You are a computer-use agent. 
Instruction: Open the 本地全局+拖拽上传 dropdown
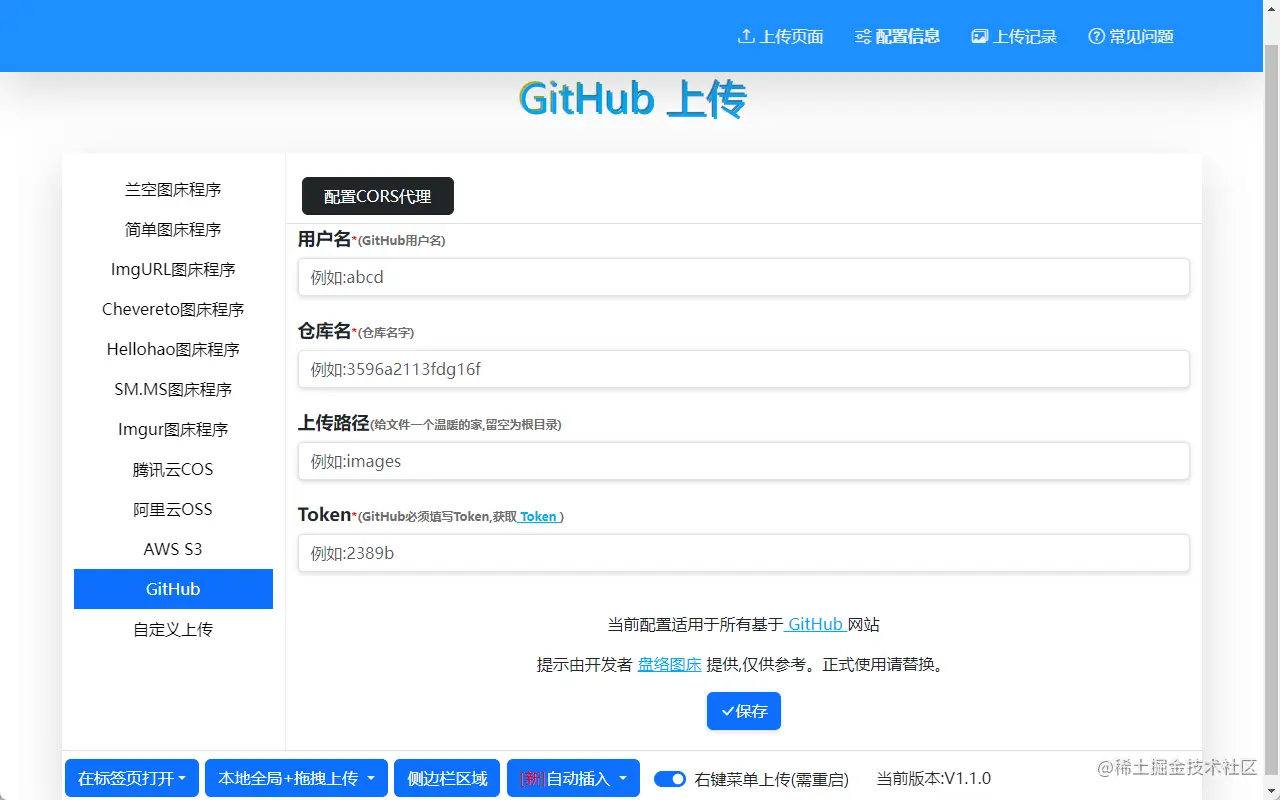[296, 778]
